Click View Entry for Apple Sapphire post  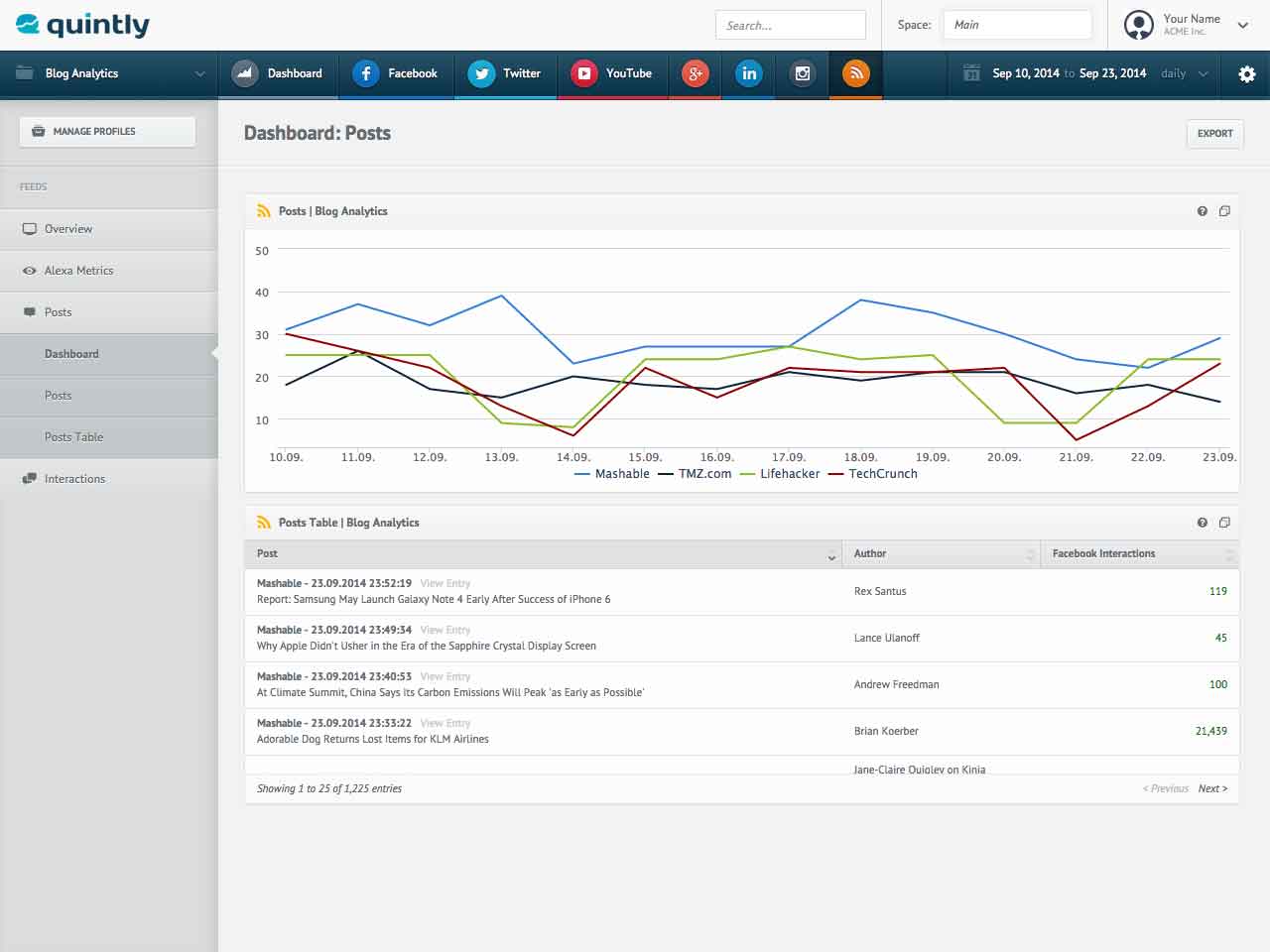pyautogui.click(x=445, y=630)
